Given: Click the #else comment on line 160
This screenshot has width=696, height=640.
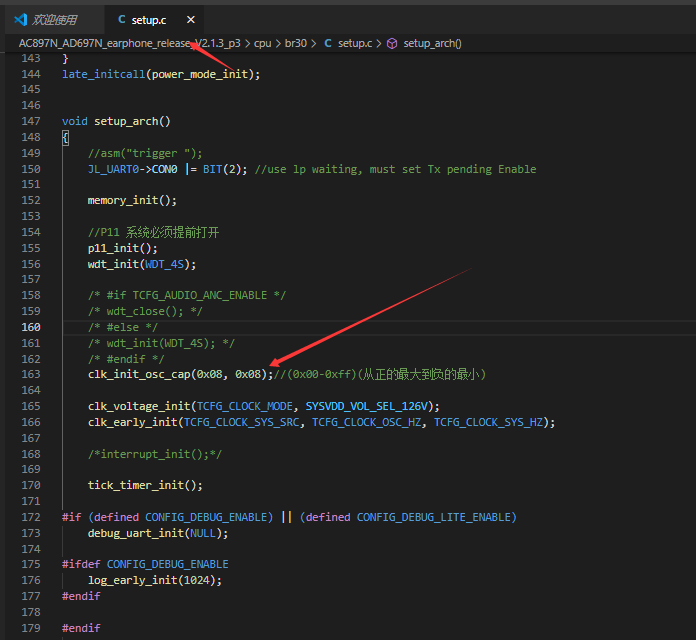Looking at the screenshot, I should click(x=123, y=327).
